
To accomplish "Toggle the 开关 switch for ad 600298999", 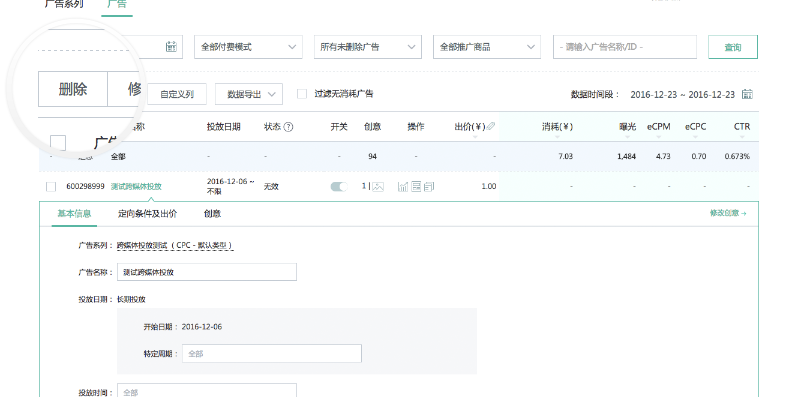I will click(339, 186).
